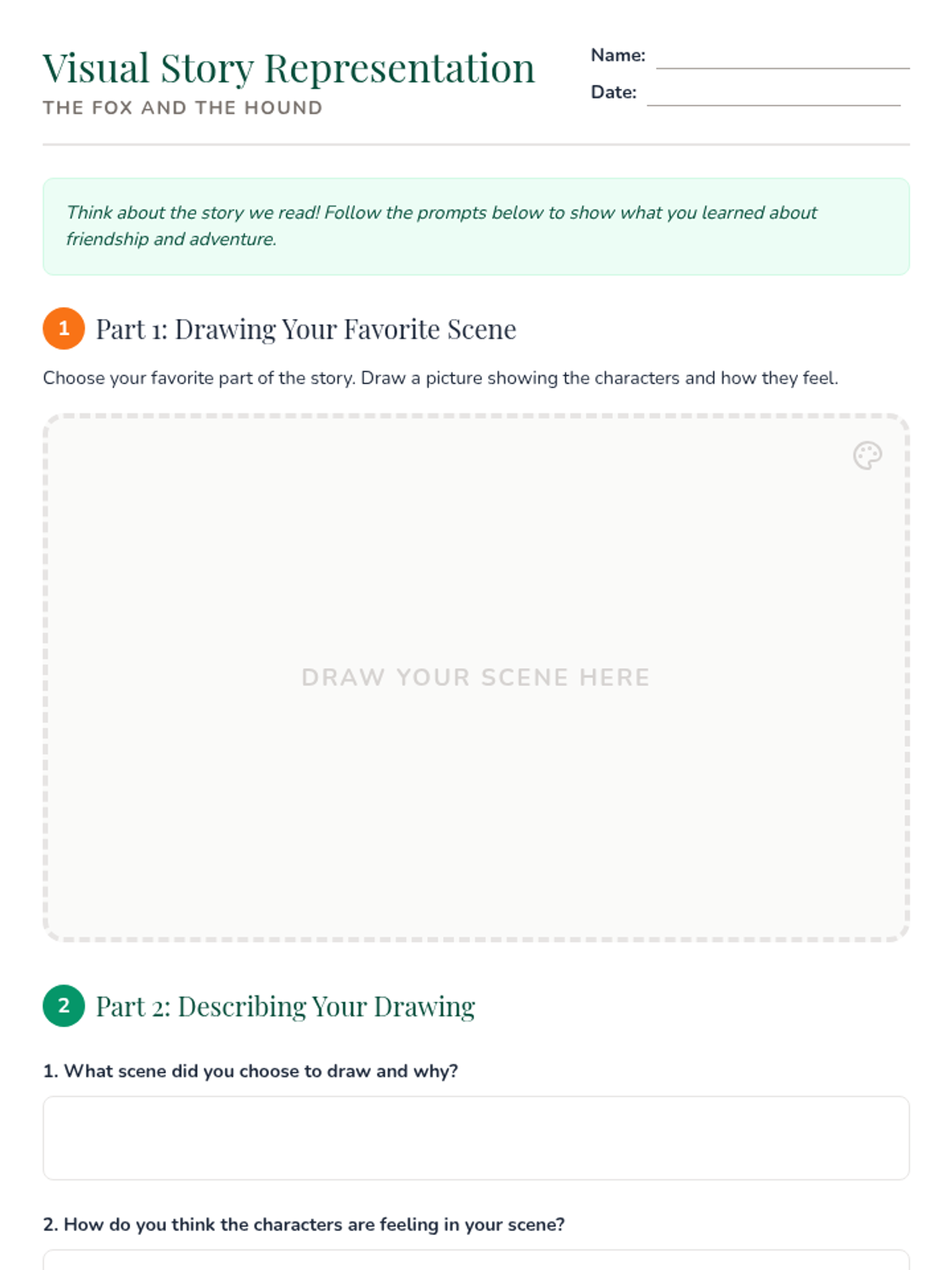Click the Date line field
This screenshot has width=952, height=1270.
tap(773, 94)
